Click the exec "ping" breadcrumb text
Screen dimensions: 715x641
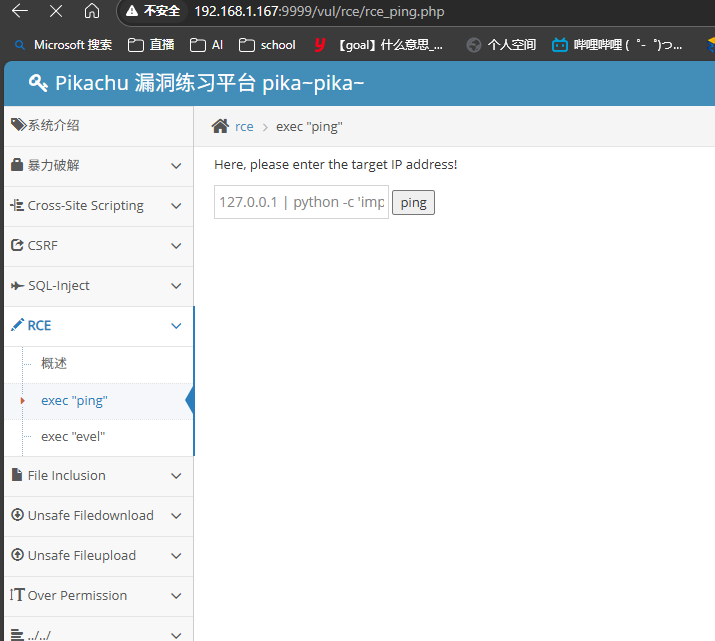[309, 127]
